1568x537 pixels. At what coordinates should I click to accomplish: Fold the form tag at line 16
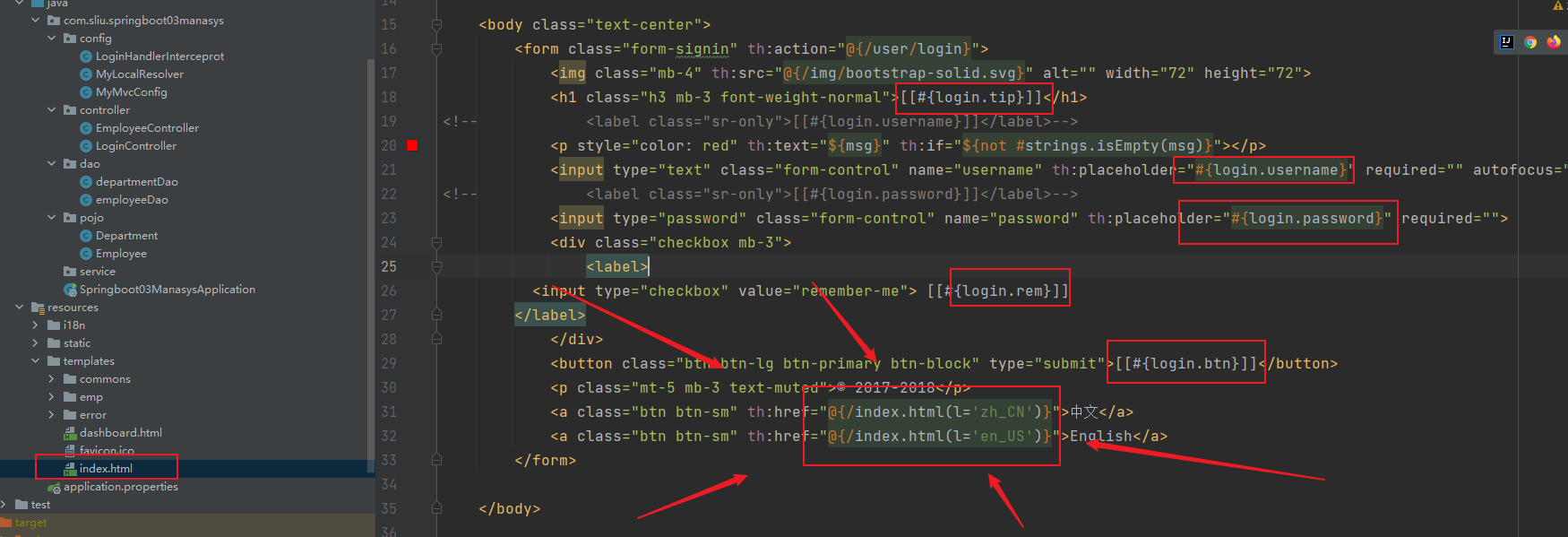[x=436, y=49]
